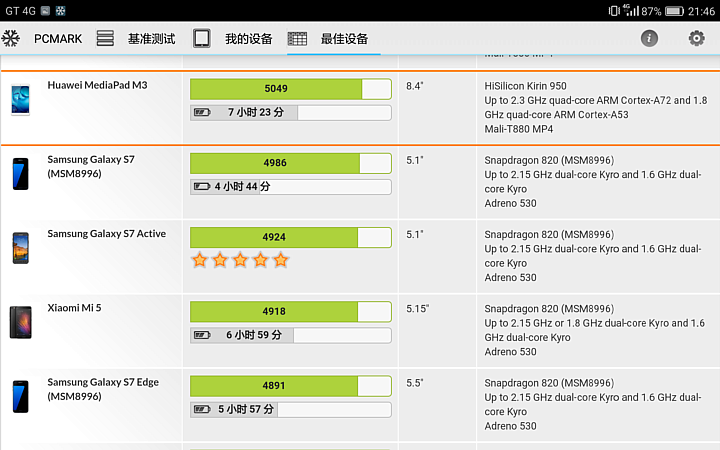Tap Adreno 530 in the Xiaomi Mi 5 row
The image size is (720, 450).
click(510, 352)
